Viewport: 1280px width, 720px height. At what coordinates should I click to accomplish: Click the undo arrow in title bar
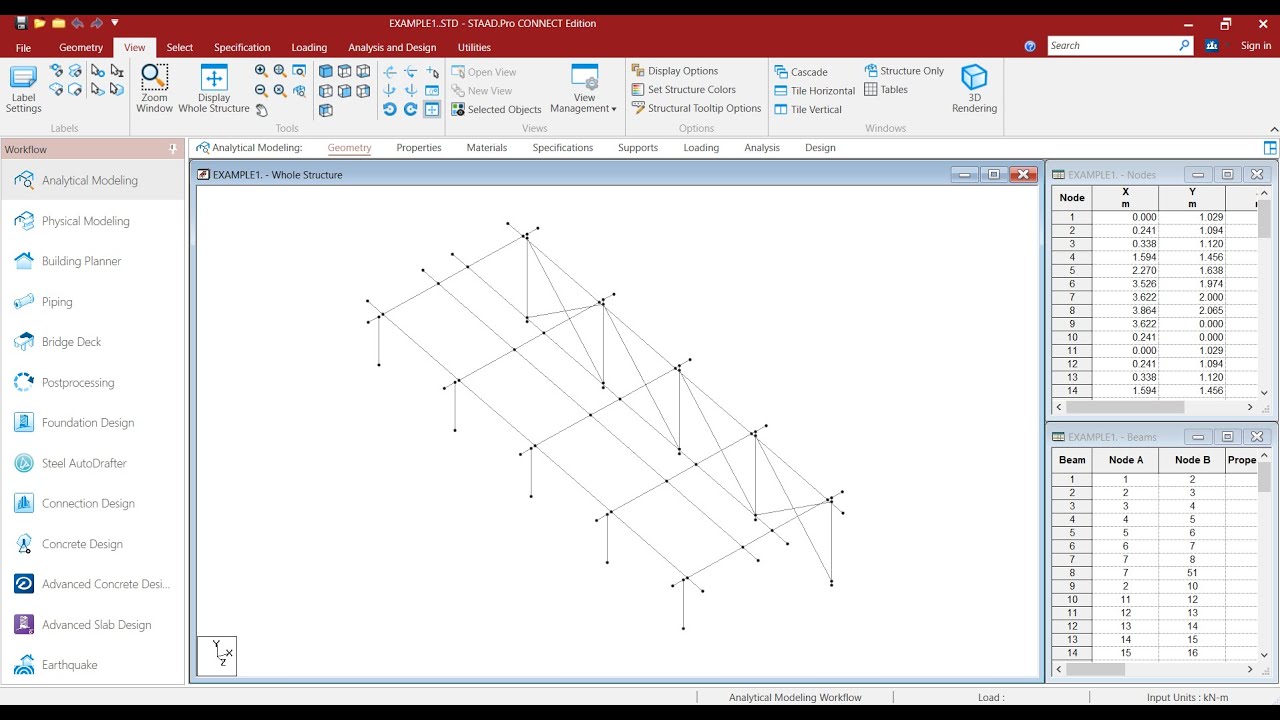click(78, 23)
